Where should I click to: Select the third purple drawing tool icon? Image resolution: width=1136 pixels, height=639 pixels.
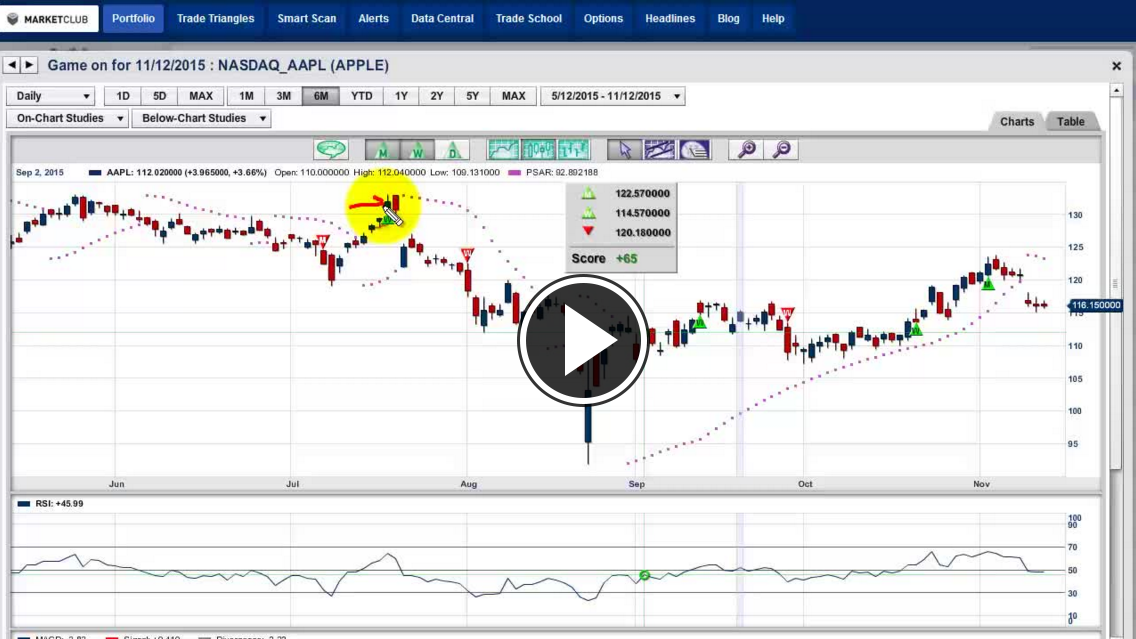694,150
